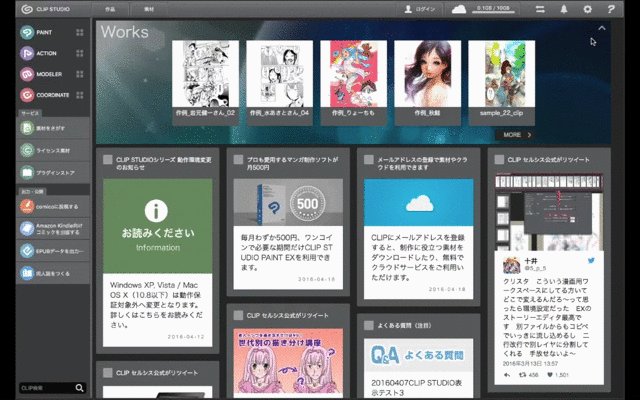Open the 作例_りょーちも work thumbnail

point(353,74)
